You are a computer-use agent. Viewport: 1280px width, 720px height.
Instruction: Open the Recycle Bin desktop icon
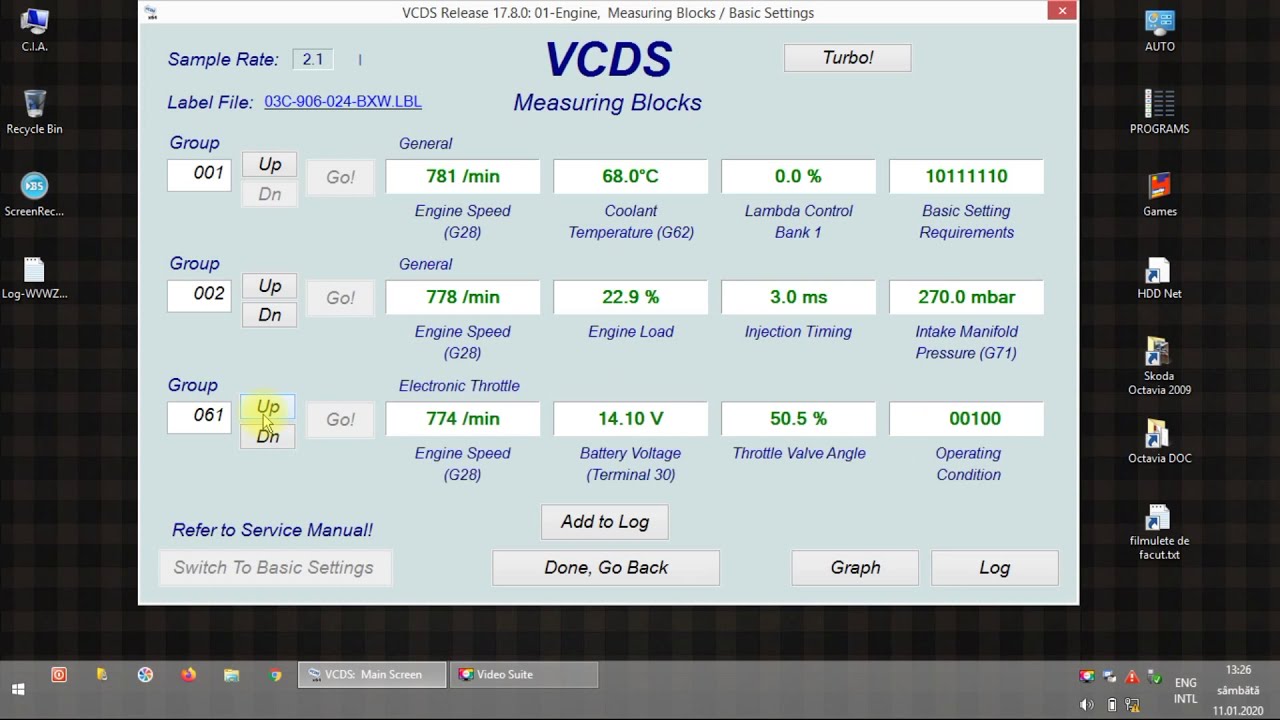coord(34,112)
